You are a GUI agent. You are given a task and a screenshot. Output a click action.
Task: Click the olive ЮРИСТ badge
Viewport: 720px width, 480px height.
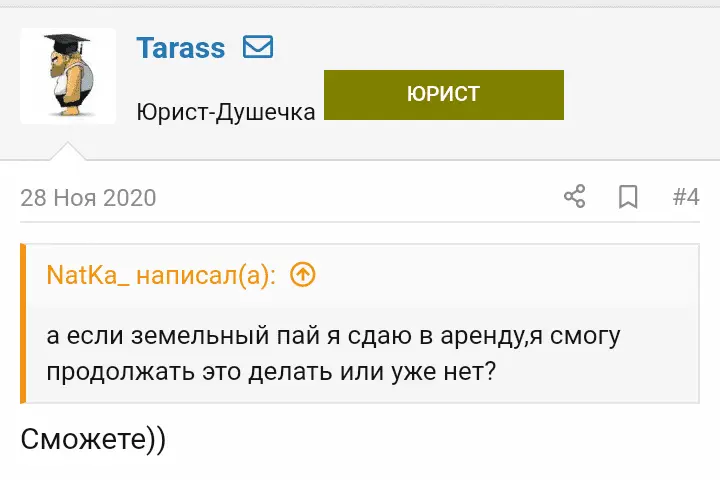pyautogui.click(x=444, y=95)
